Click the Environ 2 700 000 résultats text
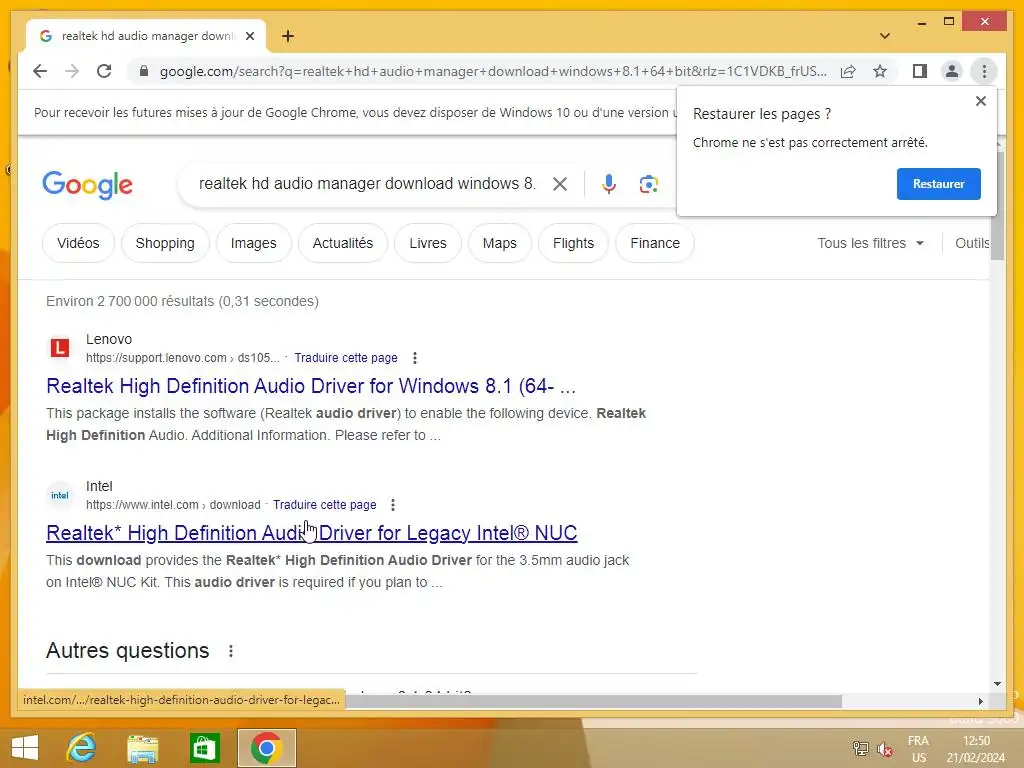 click(182, 301)
